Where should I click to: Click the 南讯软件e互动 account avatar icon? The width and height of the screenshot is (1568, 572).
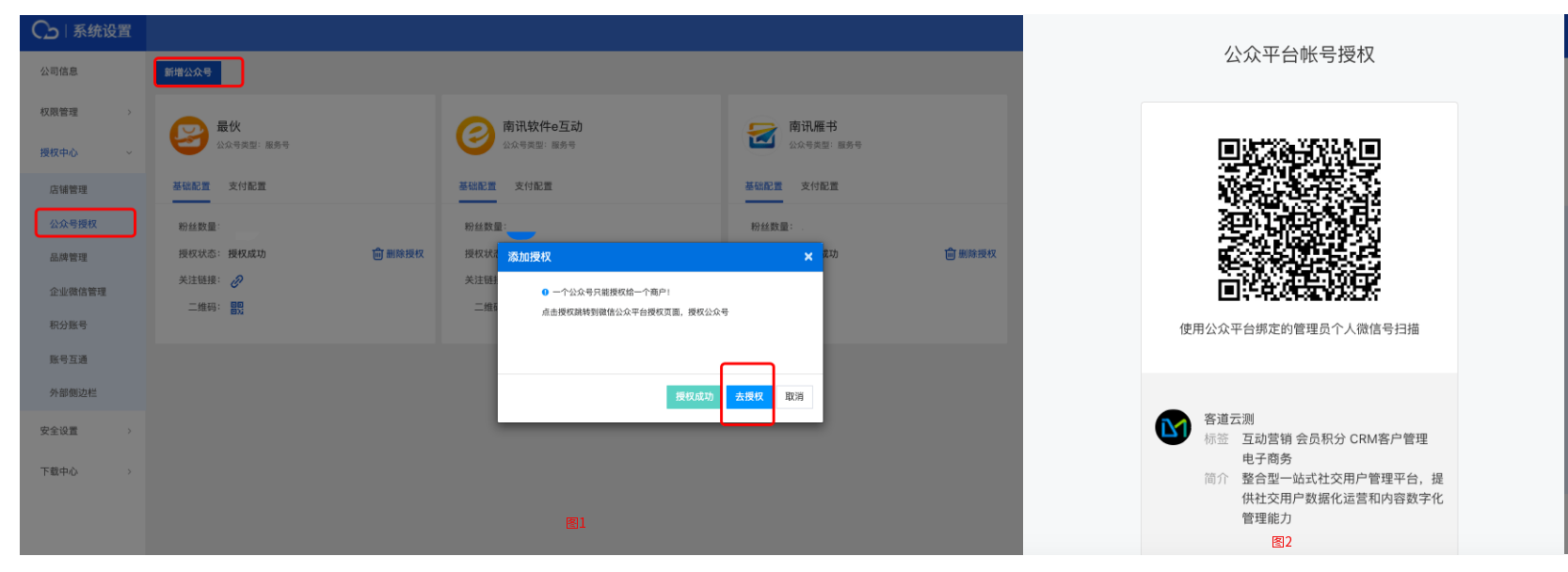pyautogui.click(x=475, y=135)
